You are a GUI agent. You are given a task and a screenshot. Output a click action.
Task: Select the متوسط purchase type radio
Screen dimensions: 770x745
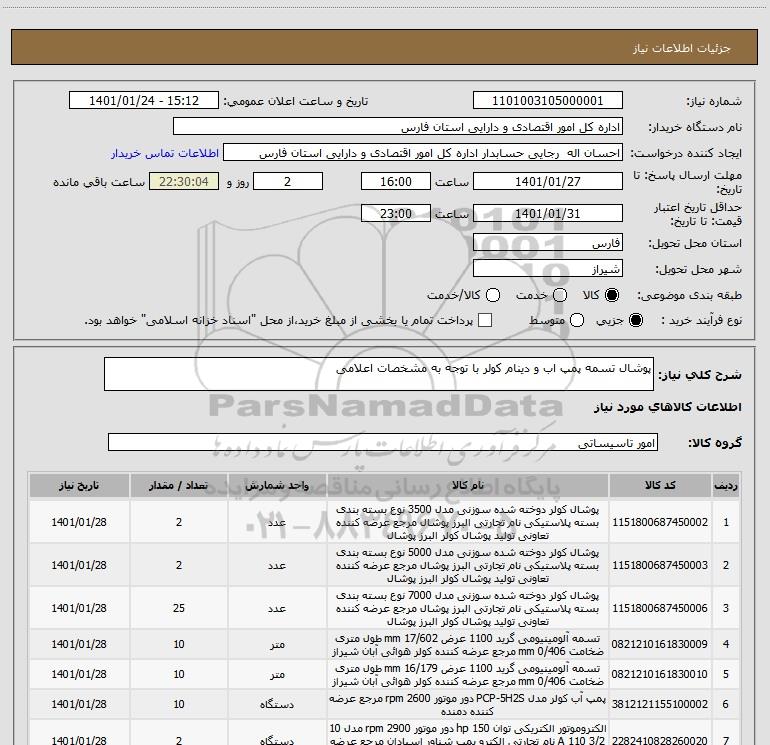tap(577, 320)
